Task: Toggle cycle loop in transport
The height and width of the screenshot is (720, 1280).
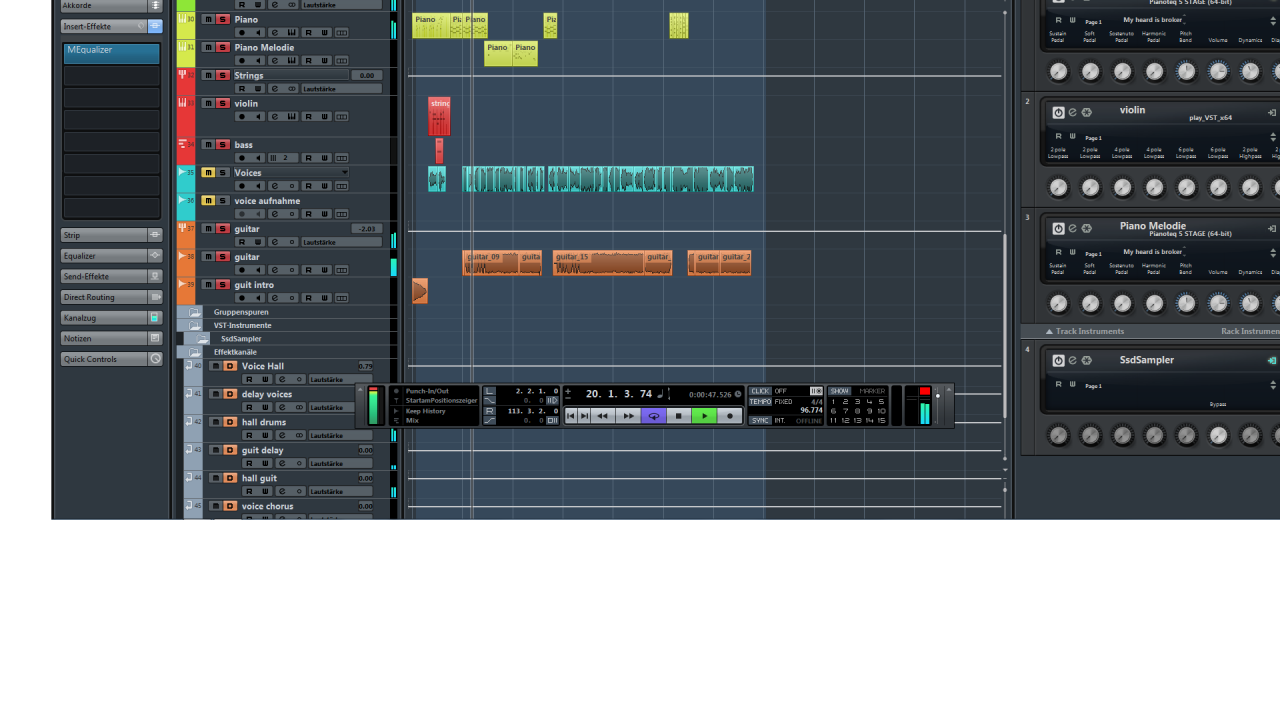Action: click(x=654, y=416)
